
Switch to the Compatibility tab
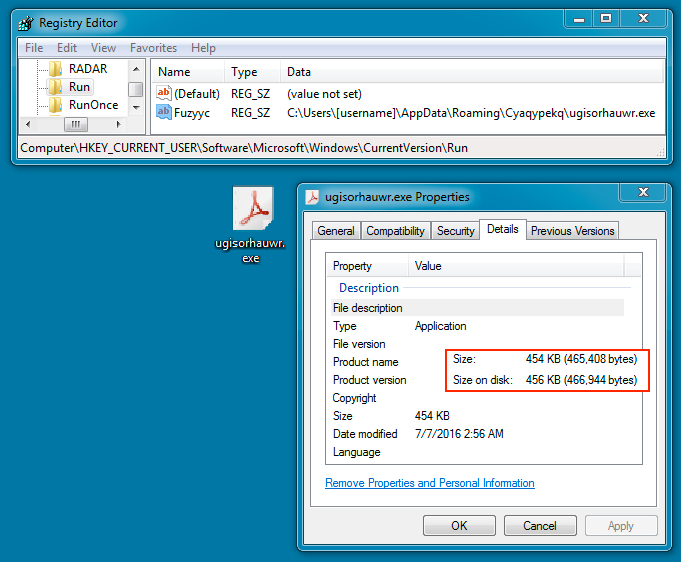[x=395, y=231]
